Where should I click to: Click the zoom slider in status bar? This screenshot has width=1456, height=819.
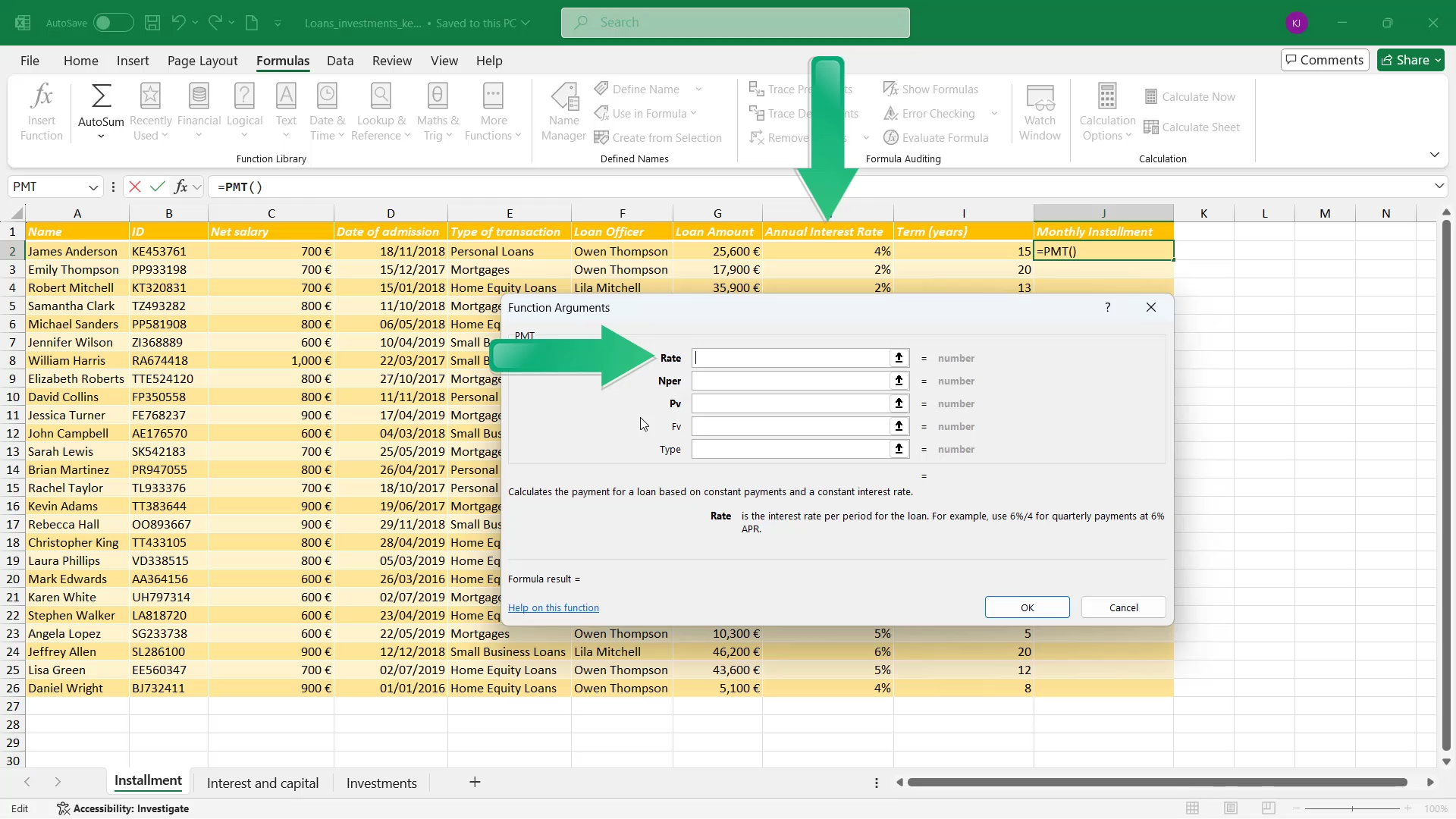pyautogui.click(x=1352, y=808)
